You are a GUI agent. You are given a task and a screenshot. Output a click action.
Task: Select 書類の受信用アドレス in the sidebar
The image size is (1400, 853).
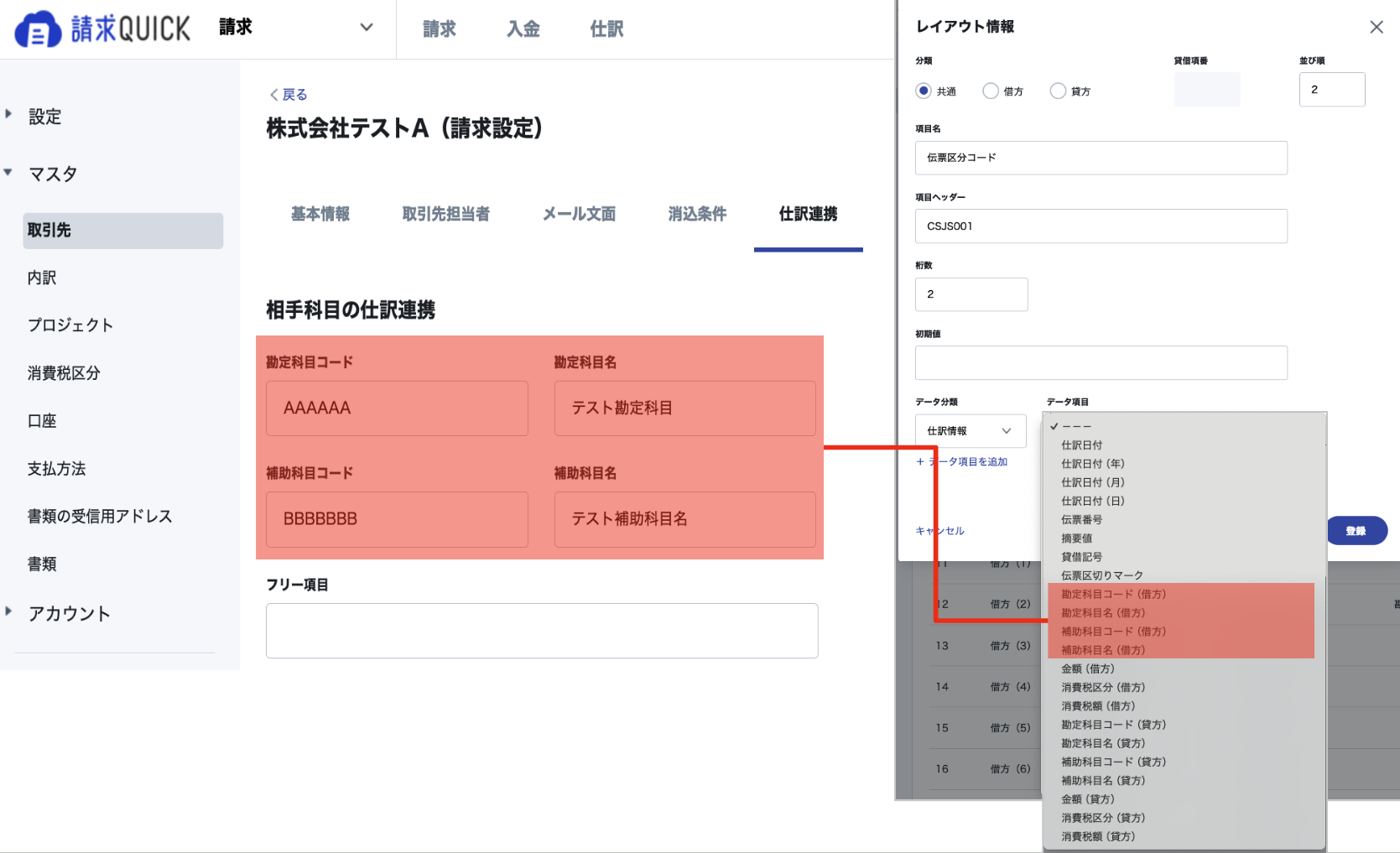100,517
